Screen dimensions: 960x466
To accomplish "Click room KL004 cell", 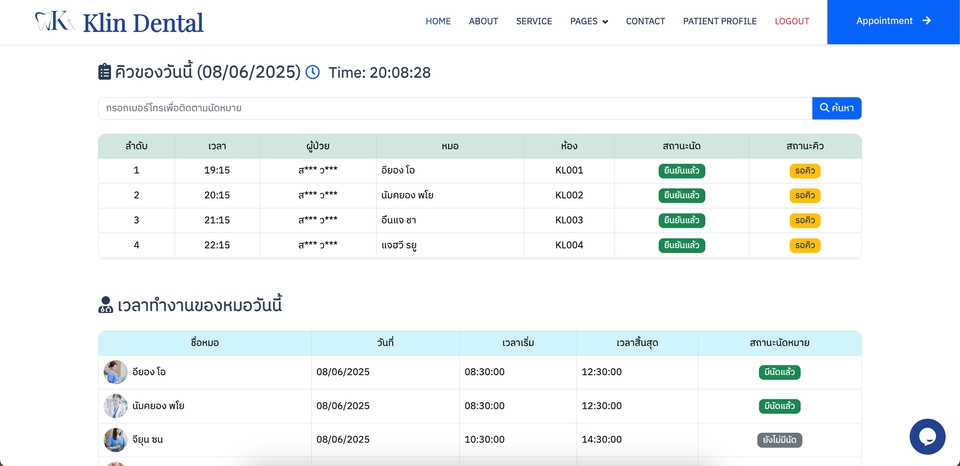I will click(569, 245).
